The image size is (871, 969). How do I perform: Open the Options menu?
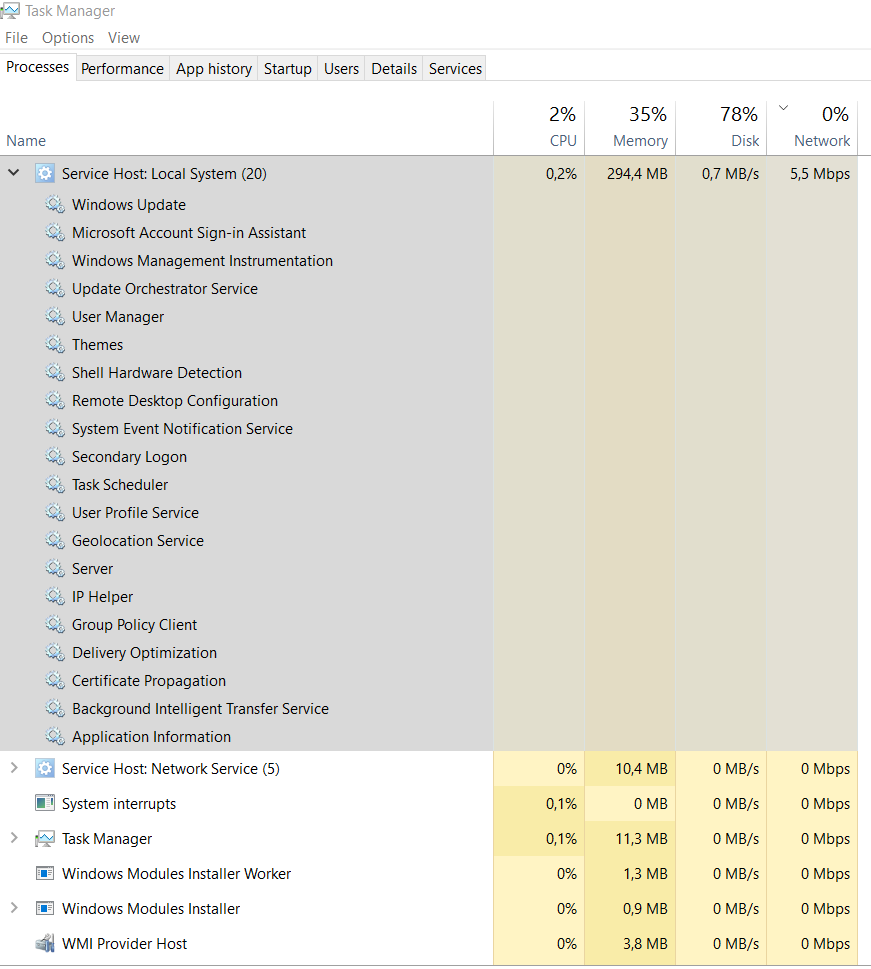[x=68, y=38]
